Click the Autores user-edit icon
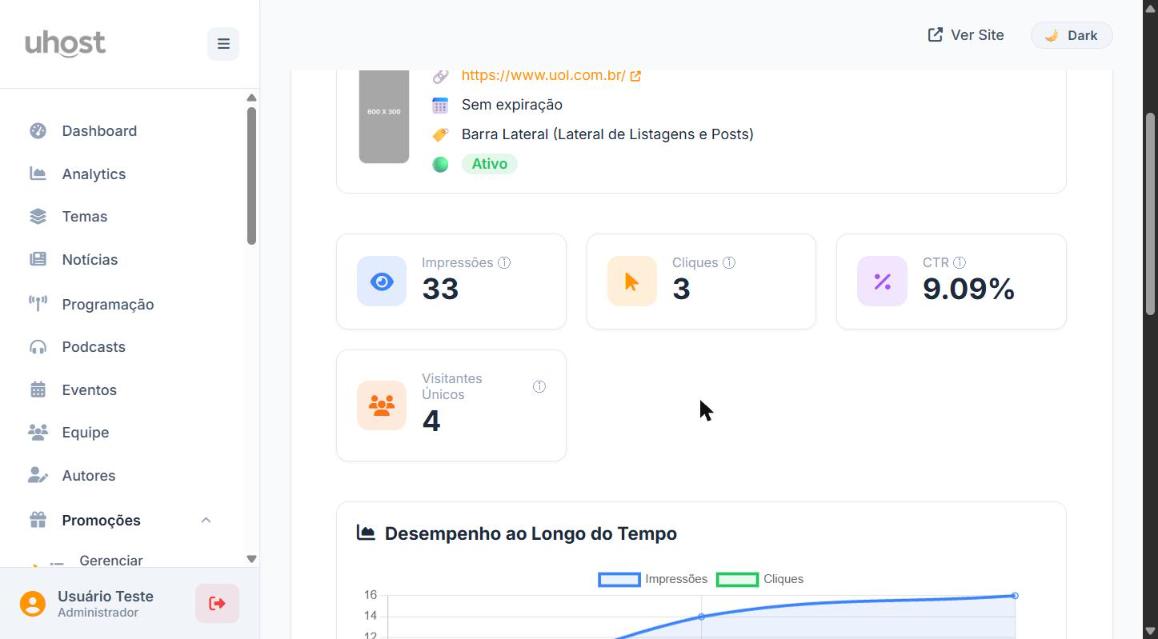The width and height of the screenshot is (1158, 639). coord(38,475)
